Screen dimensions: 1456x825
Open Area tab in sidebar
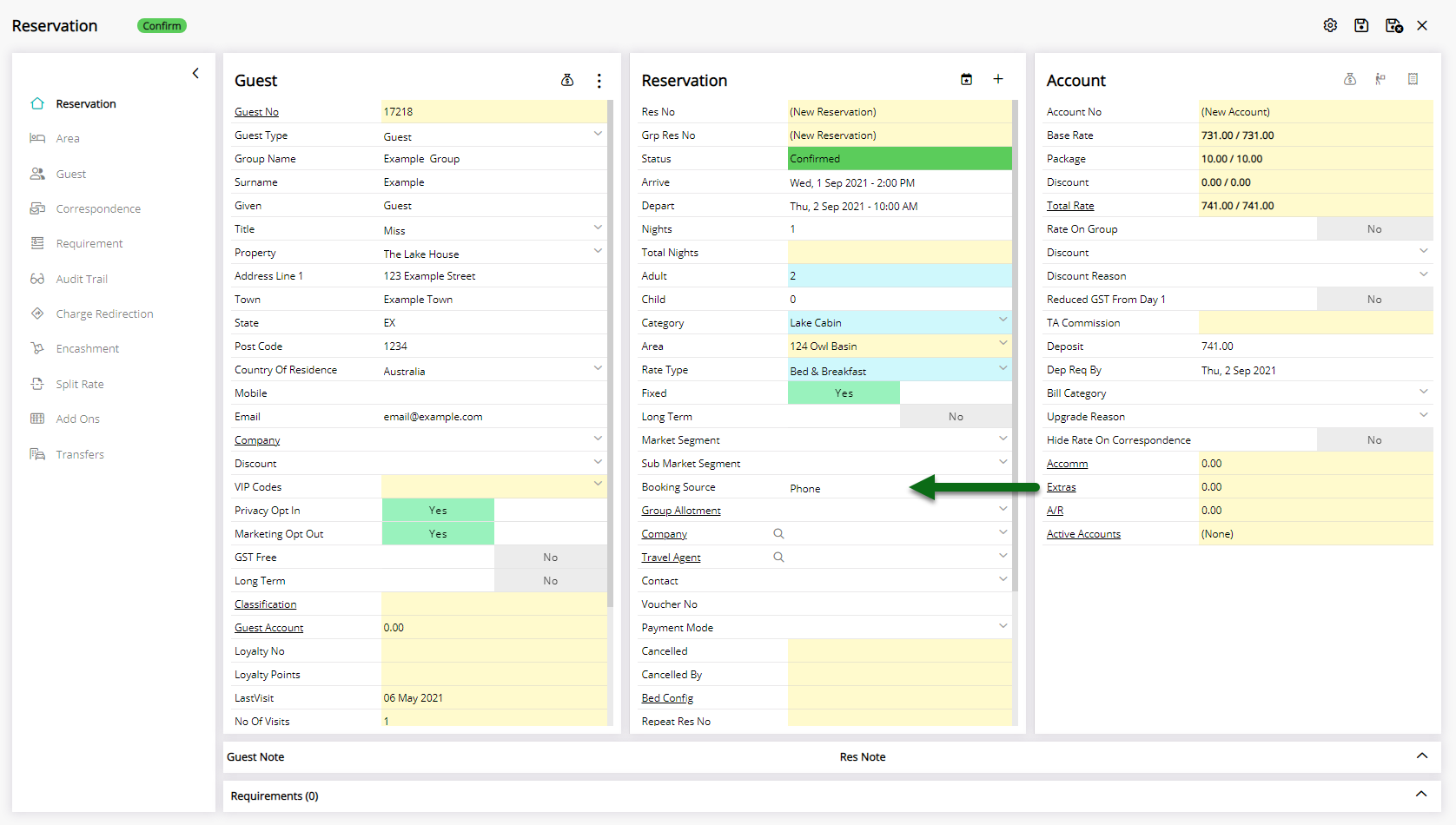pyautogui.click(x=68, y=138)
